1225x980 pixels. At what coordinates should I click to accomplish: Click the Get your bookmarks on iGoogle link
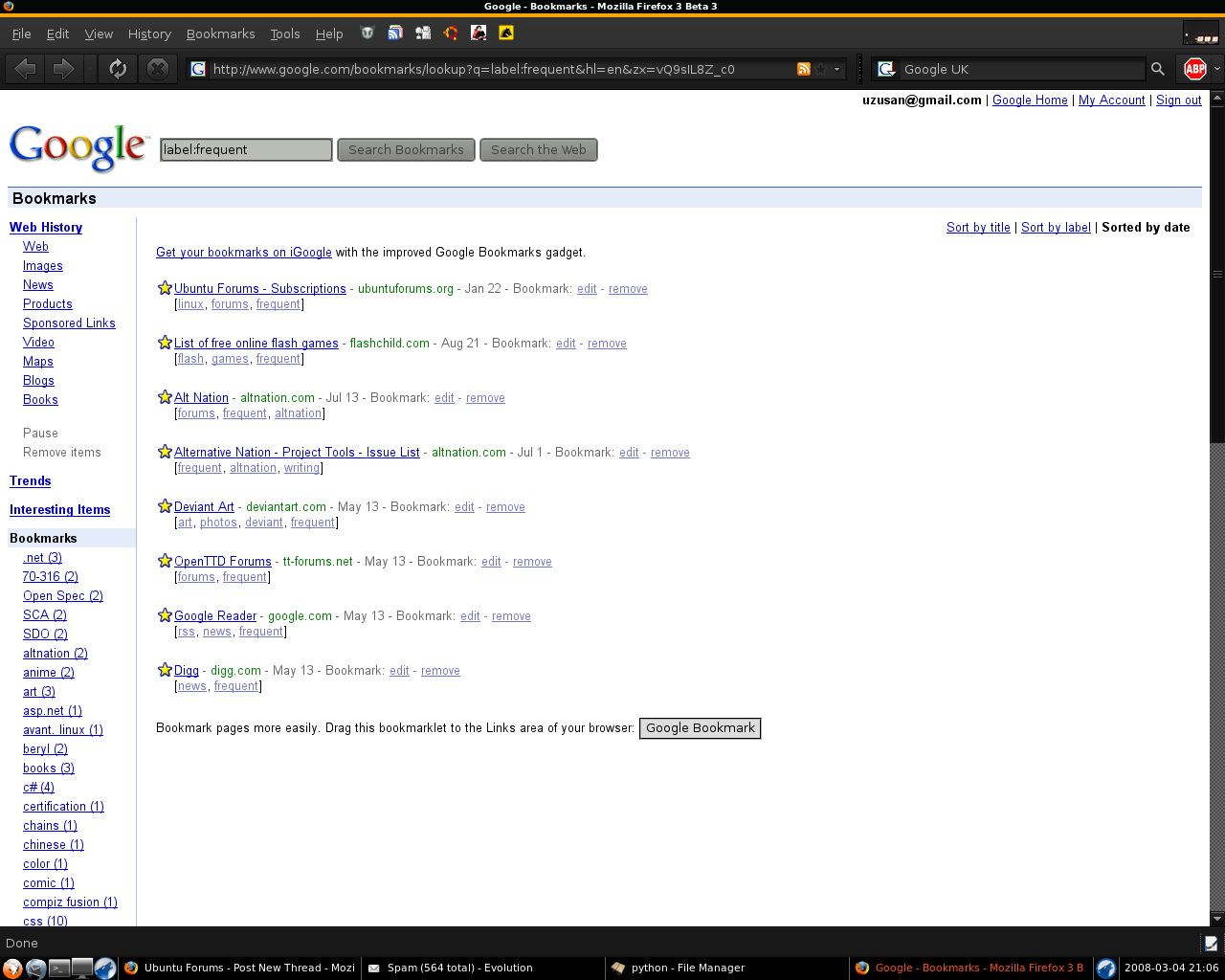244,252
